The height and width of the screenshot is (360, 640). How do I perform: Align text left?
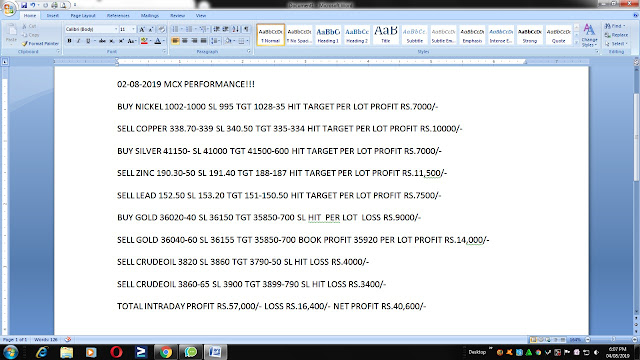[x=176, y=41]
